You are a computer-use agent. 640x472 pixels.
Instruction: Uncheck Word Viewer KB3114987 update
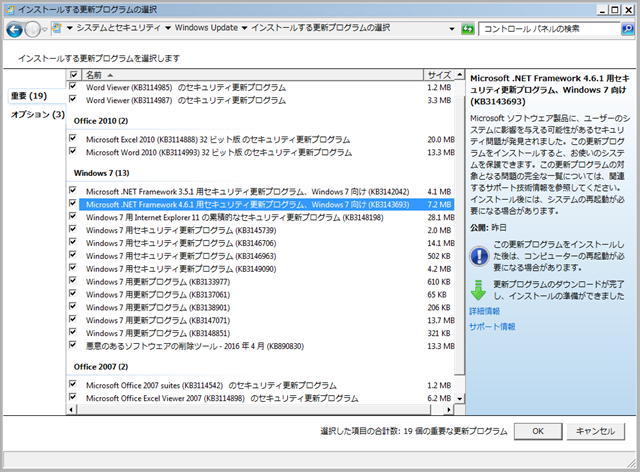click(x=73, y=99)
